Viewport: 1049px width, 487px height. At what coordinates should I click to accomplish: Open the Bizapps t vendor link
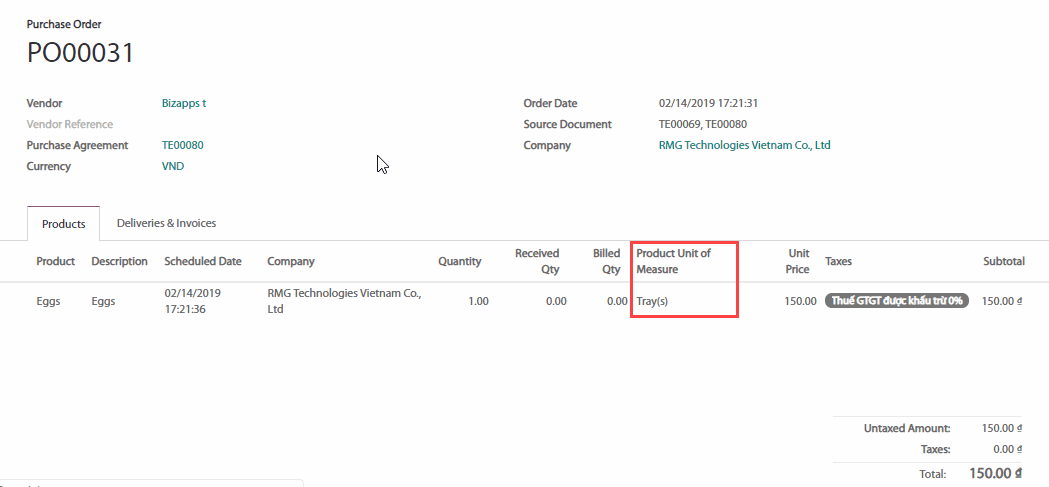(x=184, y=103)
